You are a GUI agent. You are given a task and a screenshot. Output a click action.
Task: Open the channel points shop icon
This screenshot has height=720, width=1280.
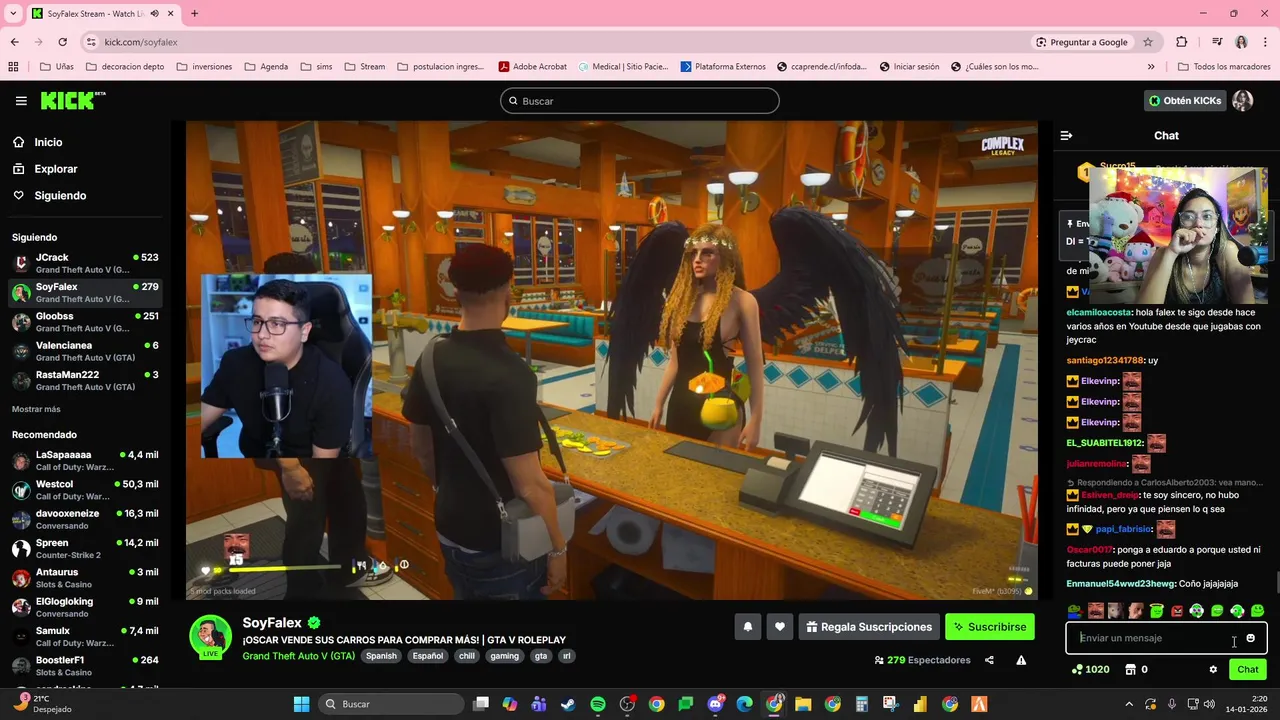click(1131, 669)
